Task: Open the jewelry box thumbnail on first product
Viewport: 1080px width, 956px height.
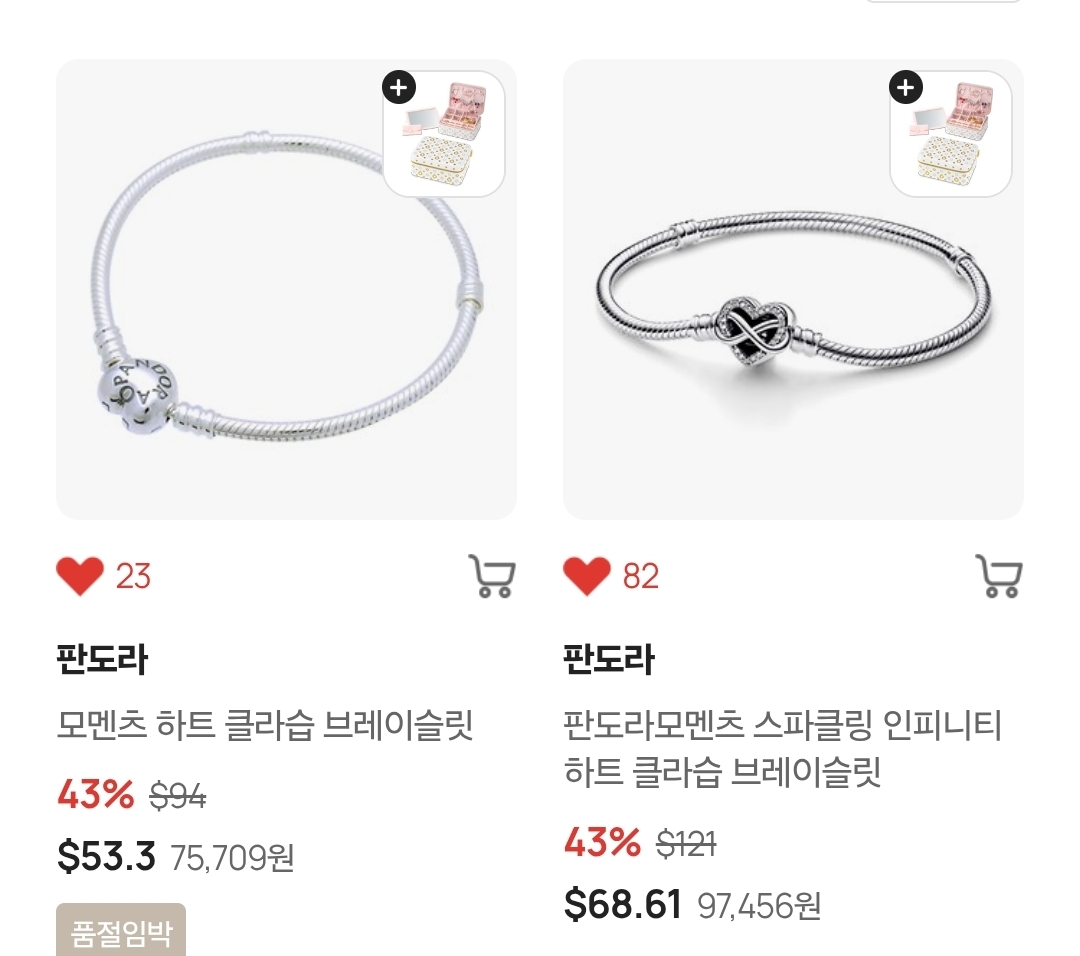Action: [445, 134]
